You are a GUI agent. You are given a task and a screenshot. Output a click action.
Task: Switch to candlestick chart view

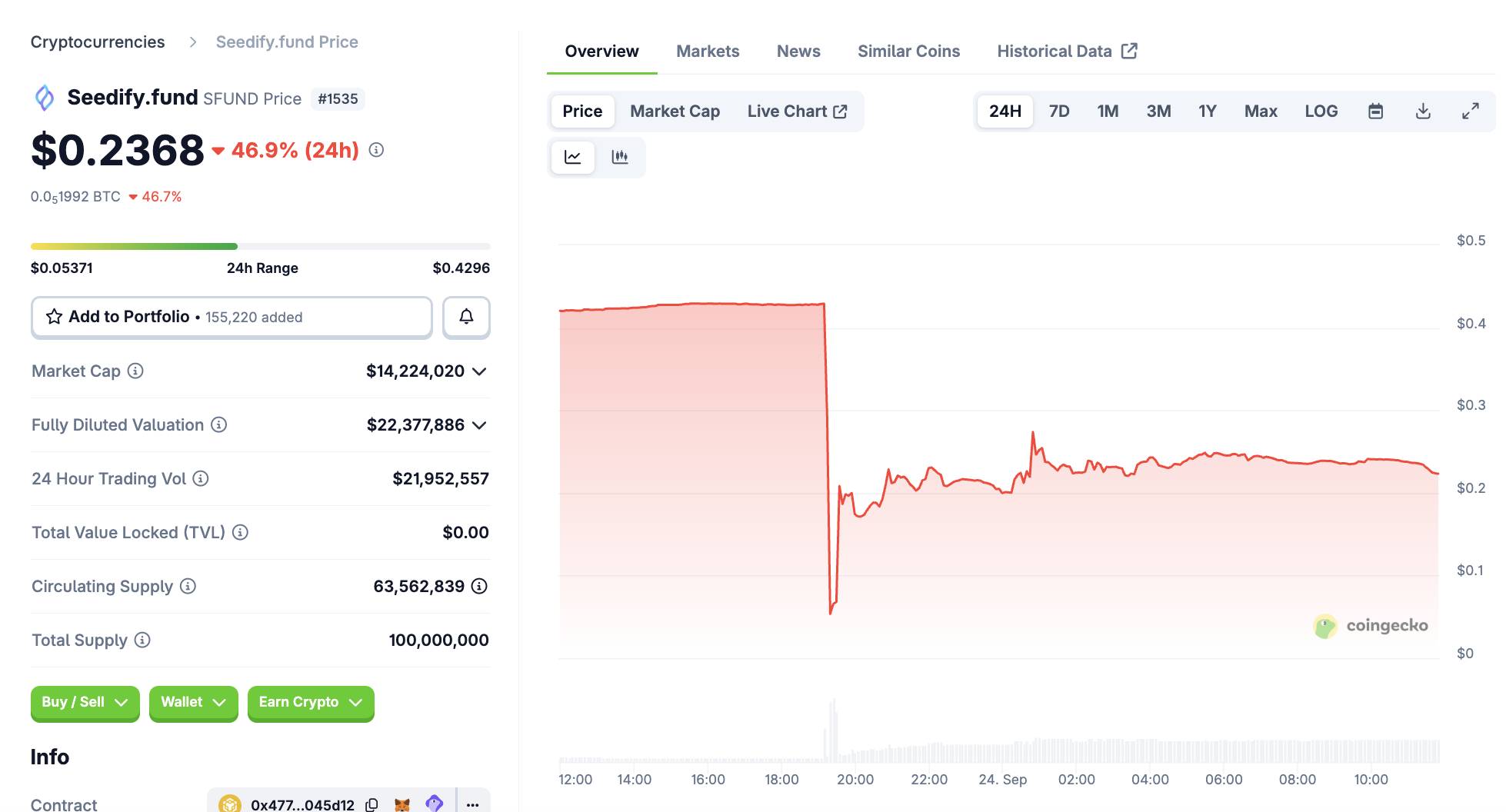click(620, 158)
